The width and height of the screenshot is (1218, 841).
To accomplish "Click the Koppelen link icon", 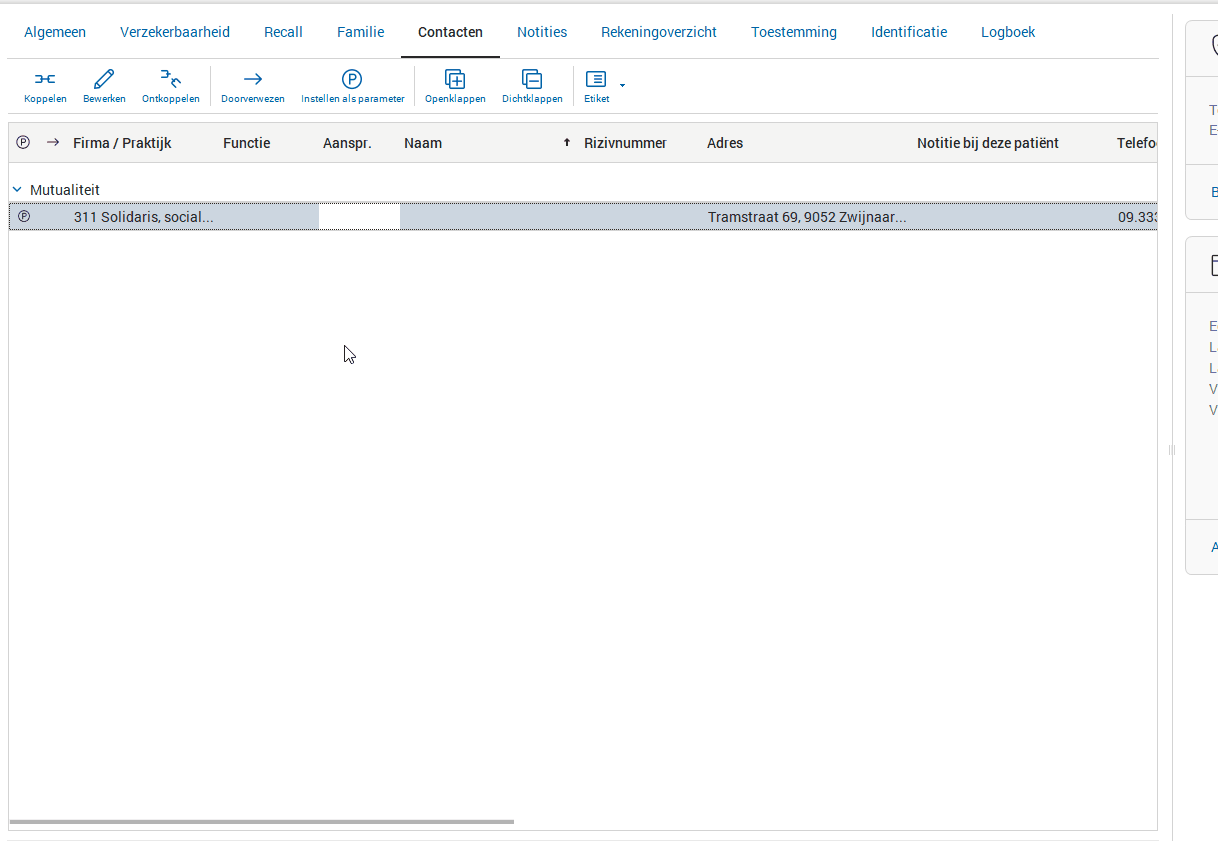I will [x=45, y=79].
